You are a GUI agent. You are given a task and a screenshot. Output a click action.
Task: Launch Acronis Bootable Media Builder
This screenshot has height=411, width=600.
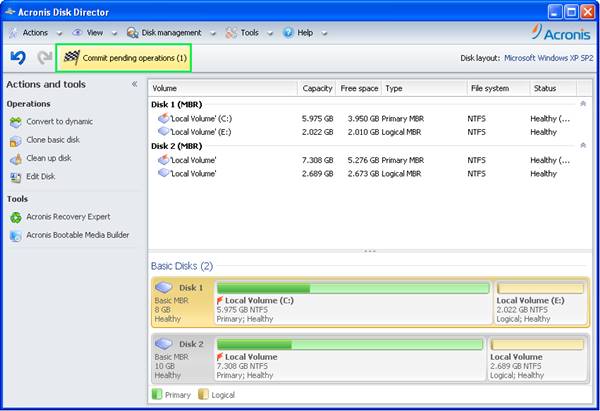pos(78,235)
